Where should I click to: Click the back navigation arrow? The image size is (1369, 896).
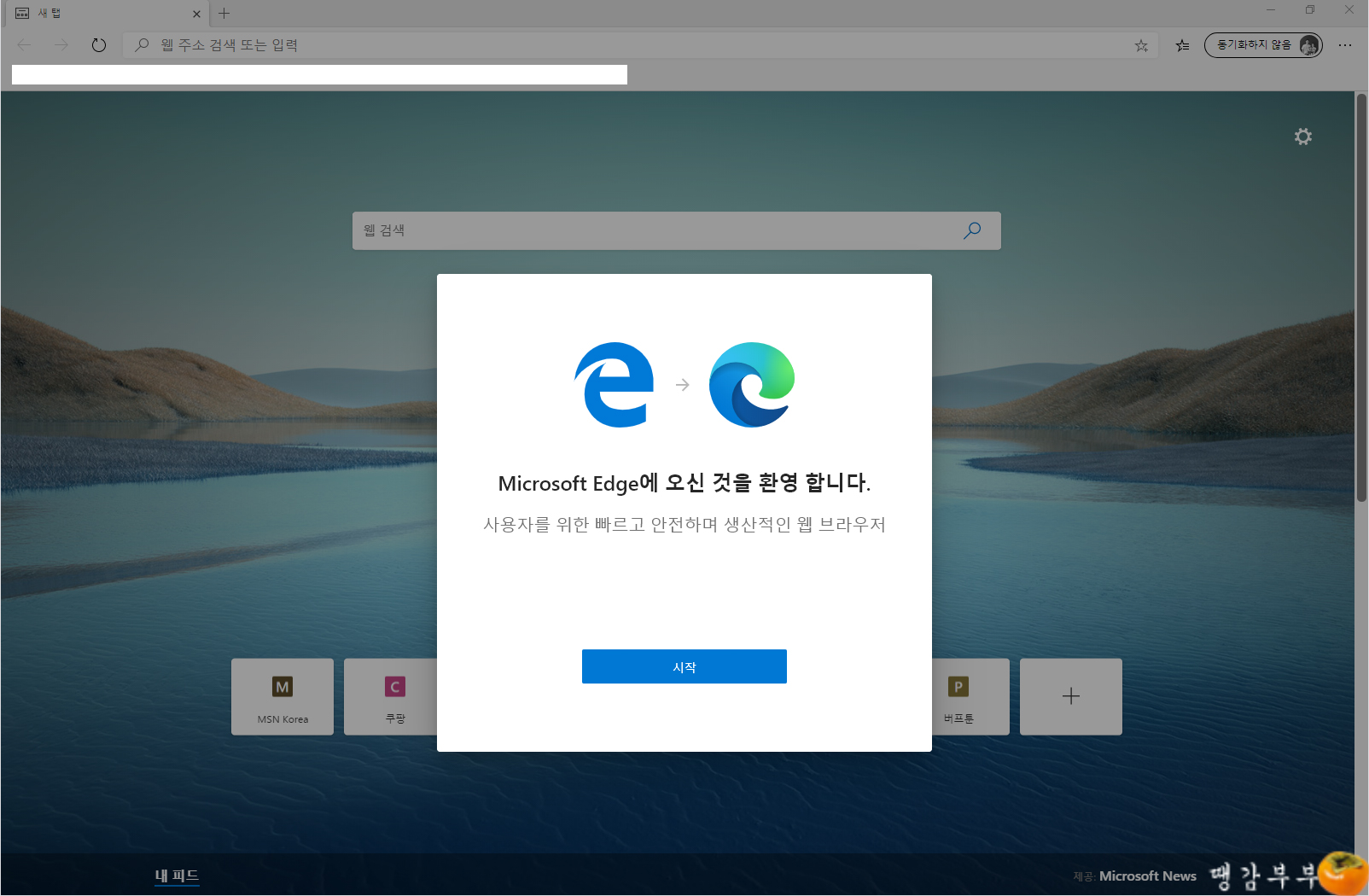click(x=24, y=45)
